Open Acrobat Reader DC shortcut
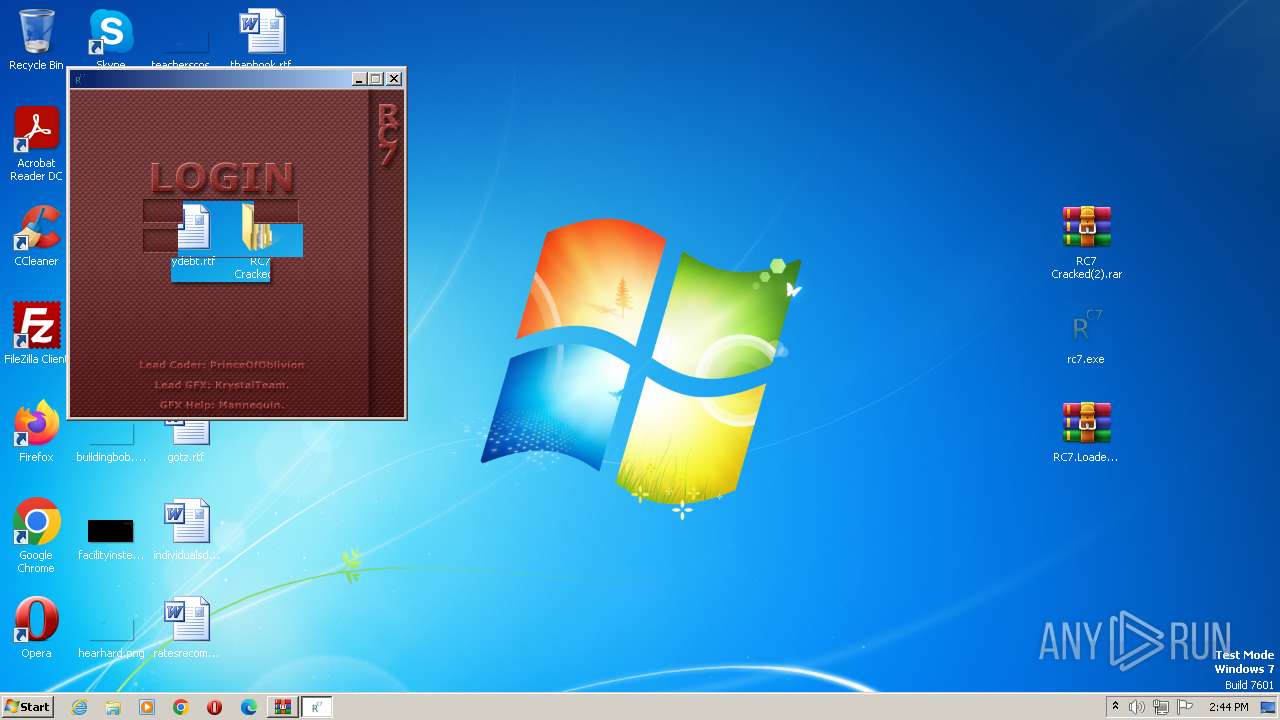The width and height of the screenshot is (1280, 720). (36, 144)
